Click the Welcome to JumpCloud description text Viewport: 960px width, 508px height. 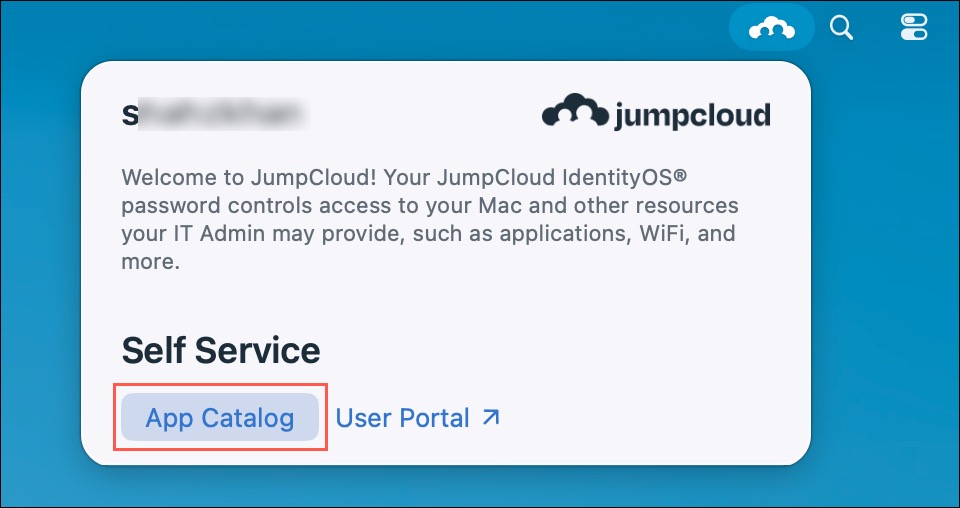(x=429, y=219)
